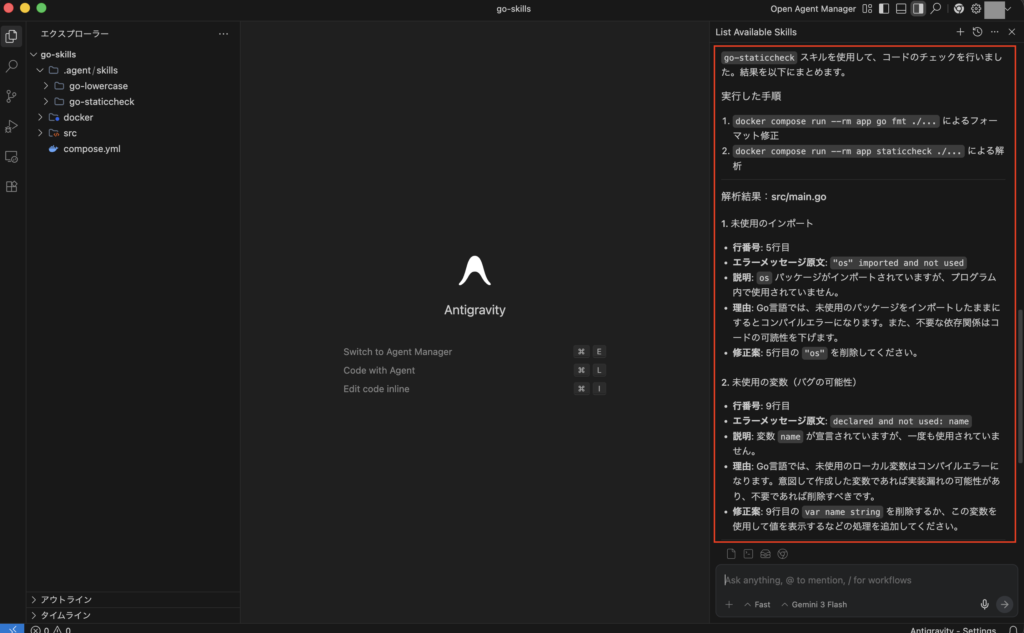Toggle the bottom panel visibility
Viewport: 1024px width, 633px height.
click(901, 9)
